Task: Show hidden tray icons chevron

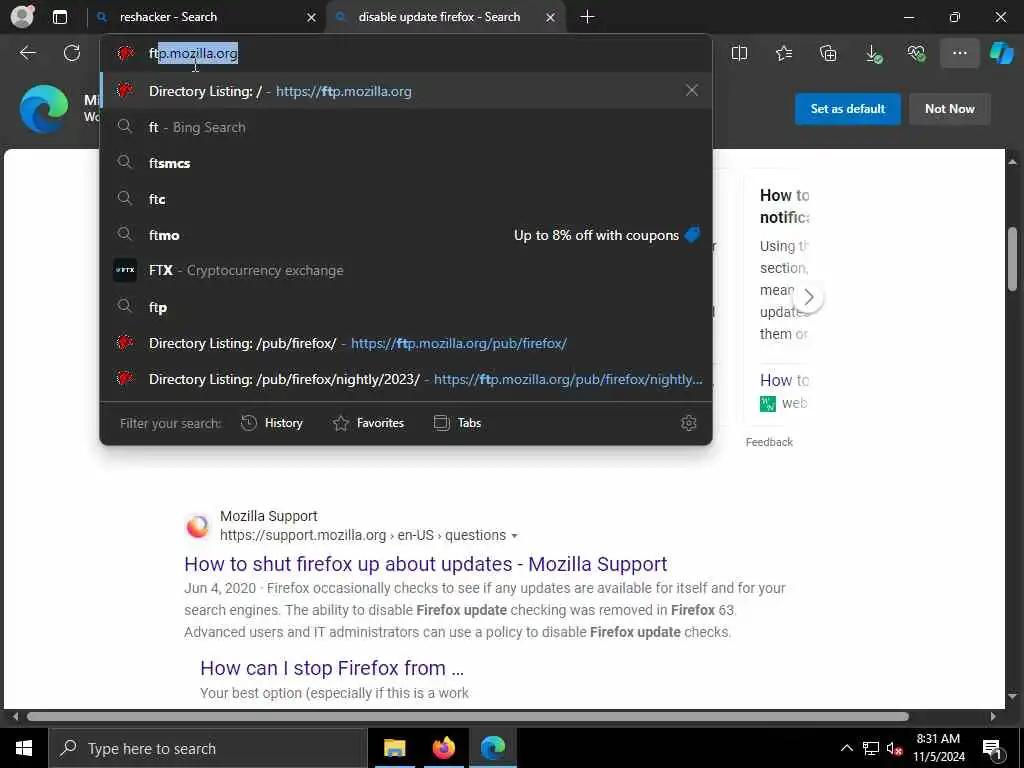Action: (x=846, y=748)
